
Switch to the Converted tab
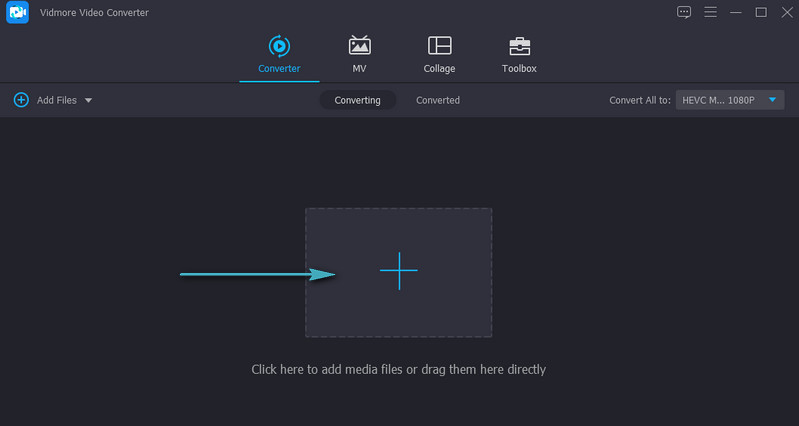[x=438, y=100]
